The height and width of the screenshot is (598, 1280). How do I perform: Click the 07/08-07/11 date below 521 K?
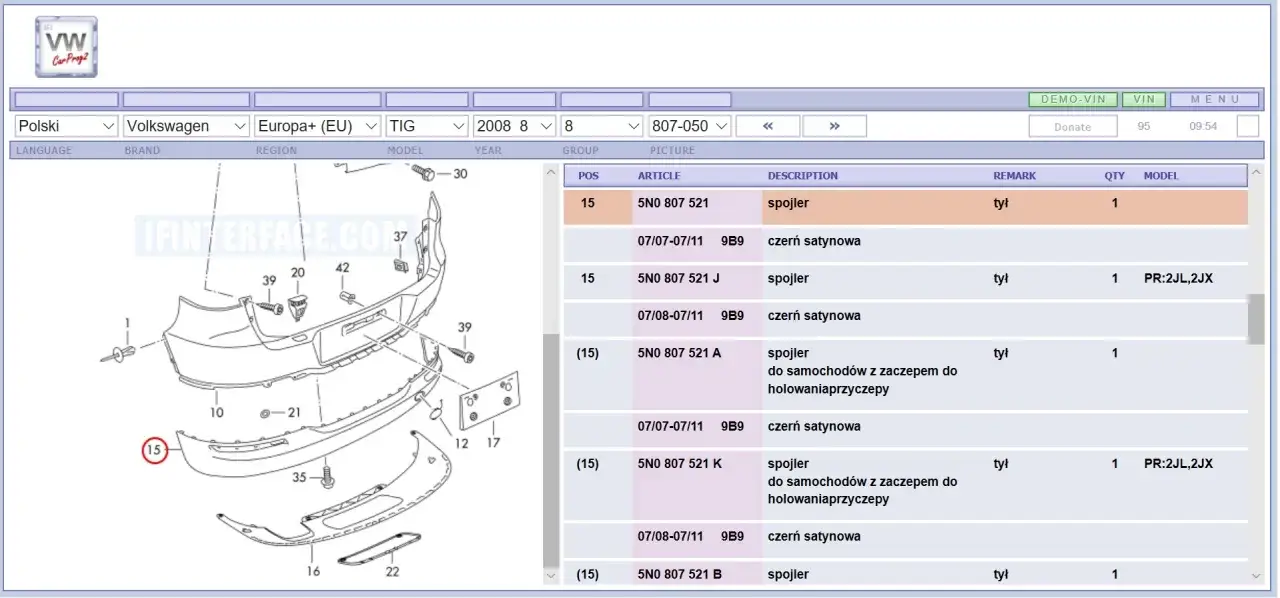[x=670, y=537]
